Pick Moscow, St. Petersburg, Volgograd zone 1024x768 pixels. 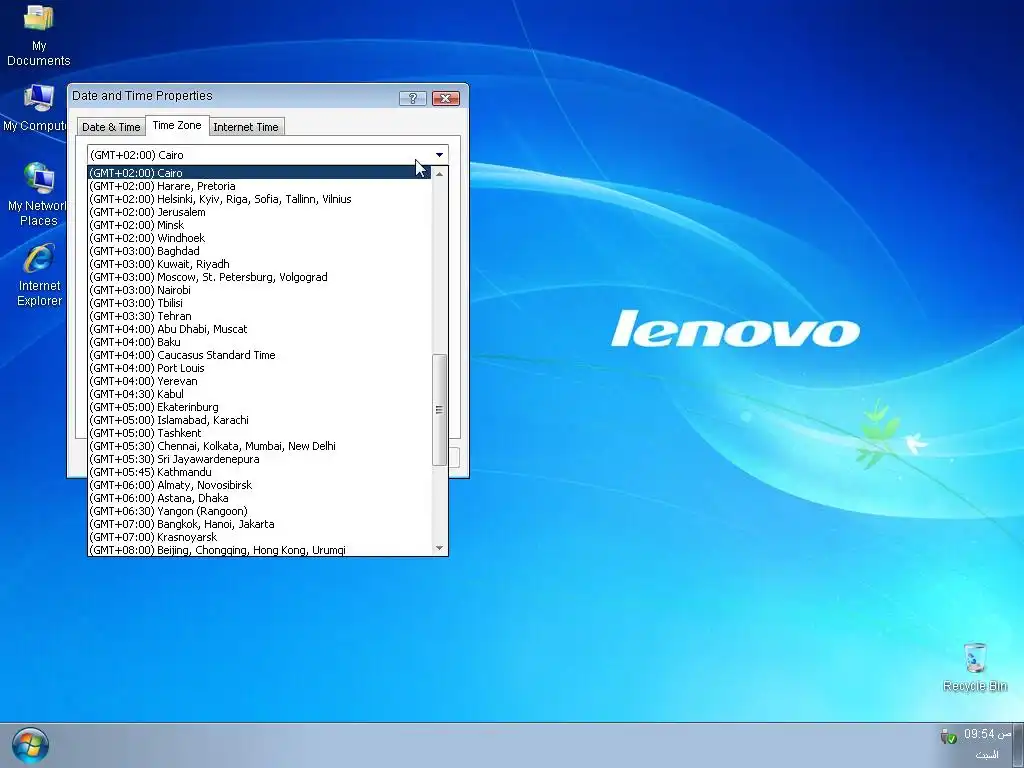click(x=259, y=278)
